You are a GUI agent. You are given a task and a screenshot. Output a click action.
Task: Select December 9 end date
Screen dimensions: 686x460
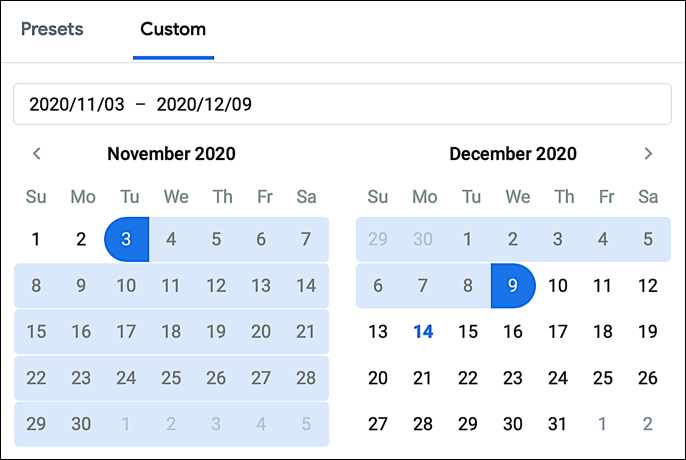(513, 286)
